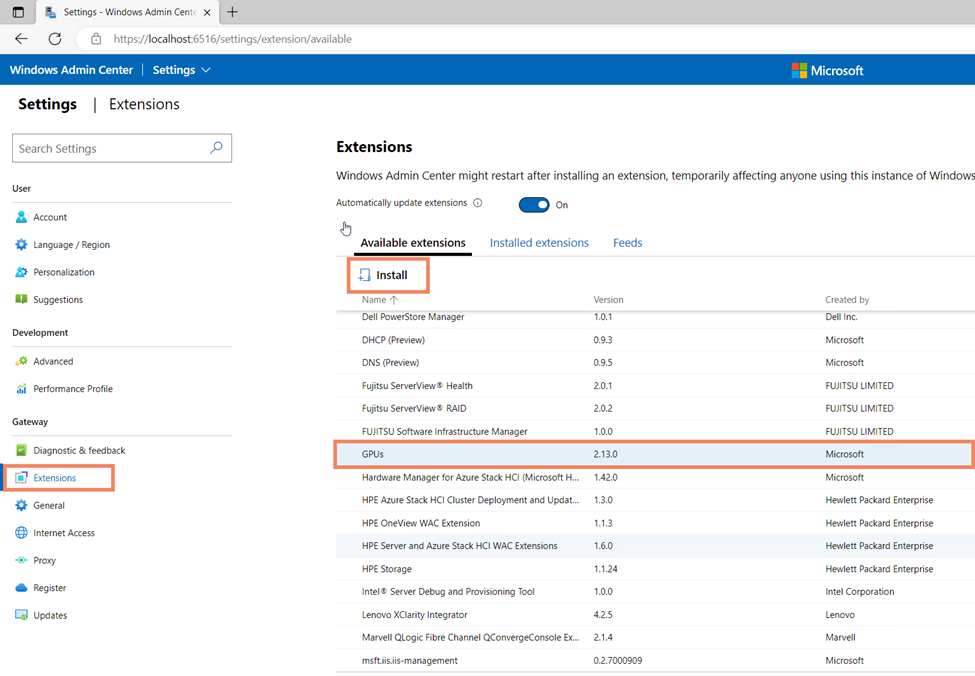Screen dimensions: 975x676
Task: Select Lenovo XClarity Integrator row
Action: tap(655, 614)
